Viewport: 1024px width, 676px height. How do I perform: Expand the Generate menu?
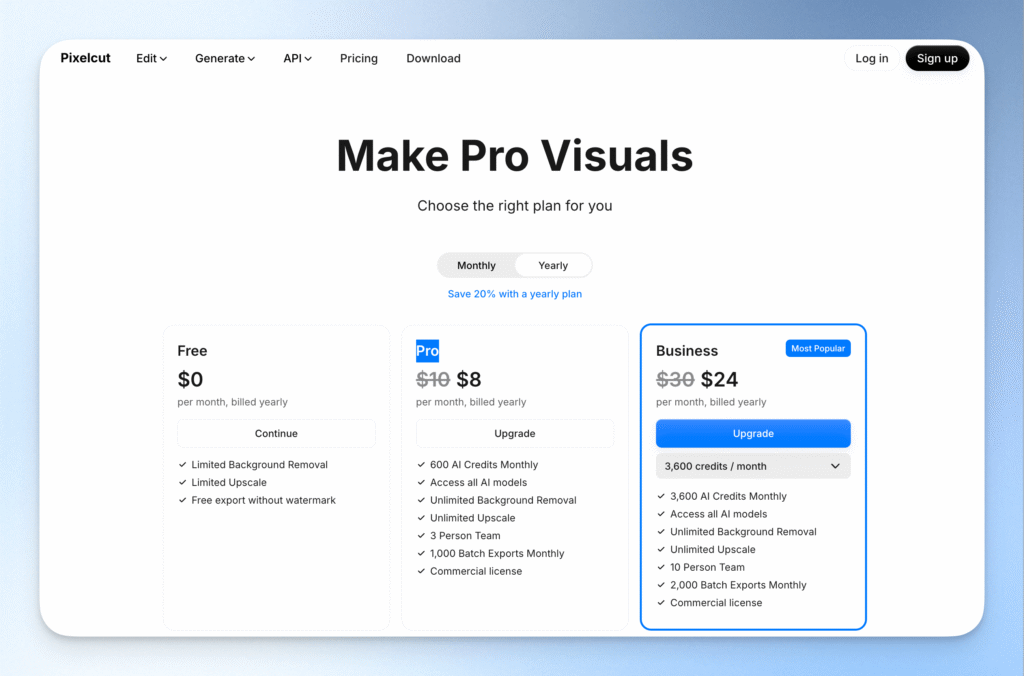(225, 58)
